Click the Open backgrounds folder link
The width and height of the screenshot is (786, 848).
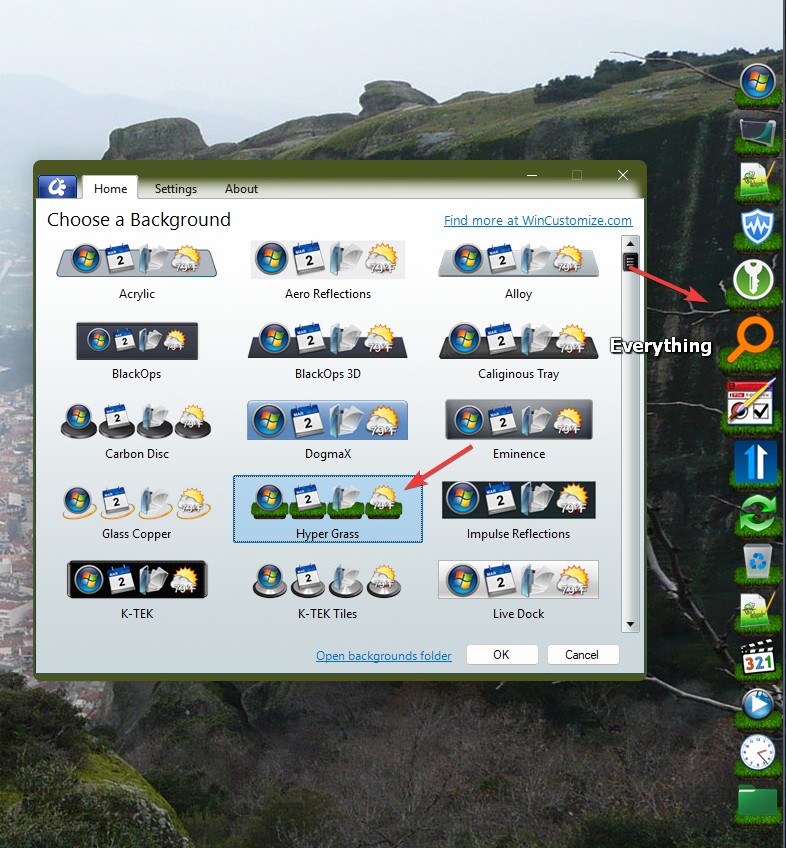(384, 656)
